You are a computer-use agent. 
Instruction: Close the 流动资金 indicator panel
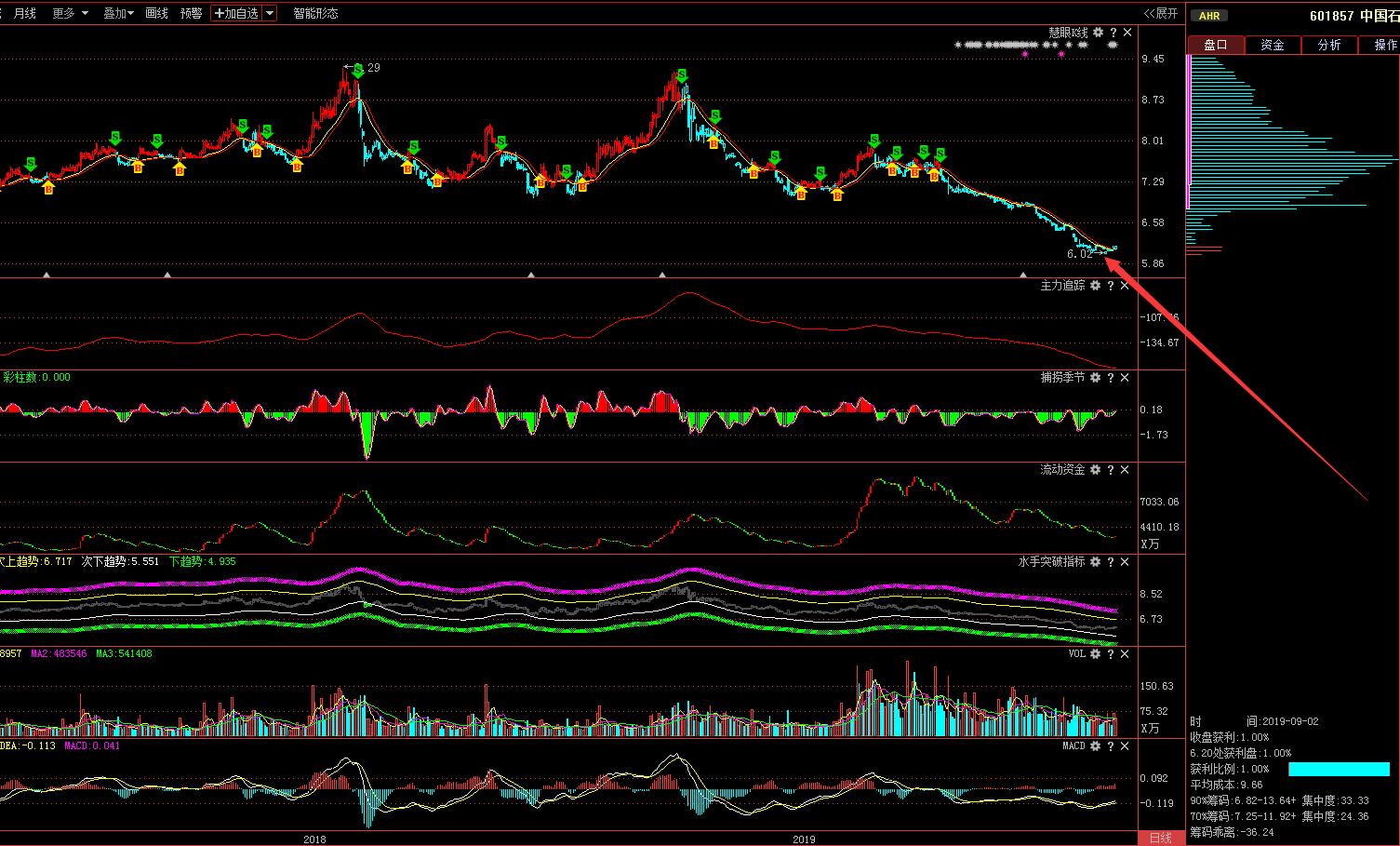(x=1125, y=470)
